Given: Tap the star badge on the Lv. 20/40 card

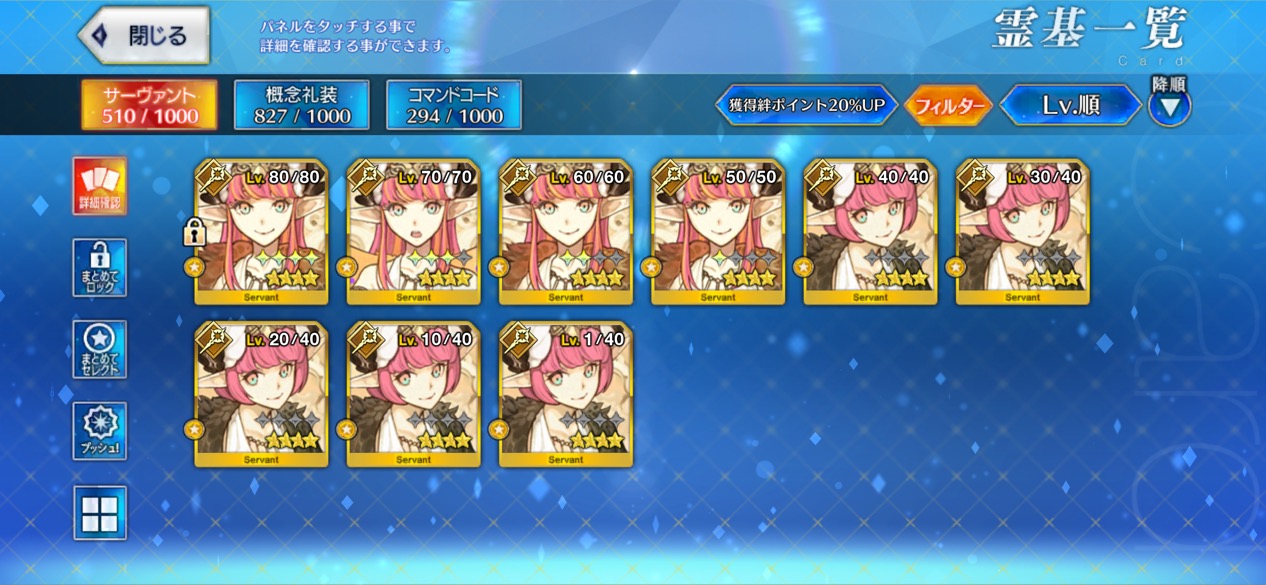Looking at the screenshot, I should pyautogui.click(x=194, y=429).
